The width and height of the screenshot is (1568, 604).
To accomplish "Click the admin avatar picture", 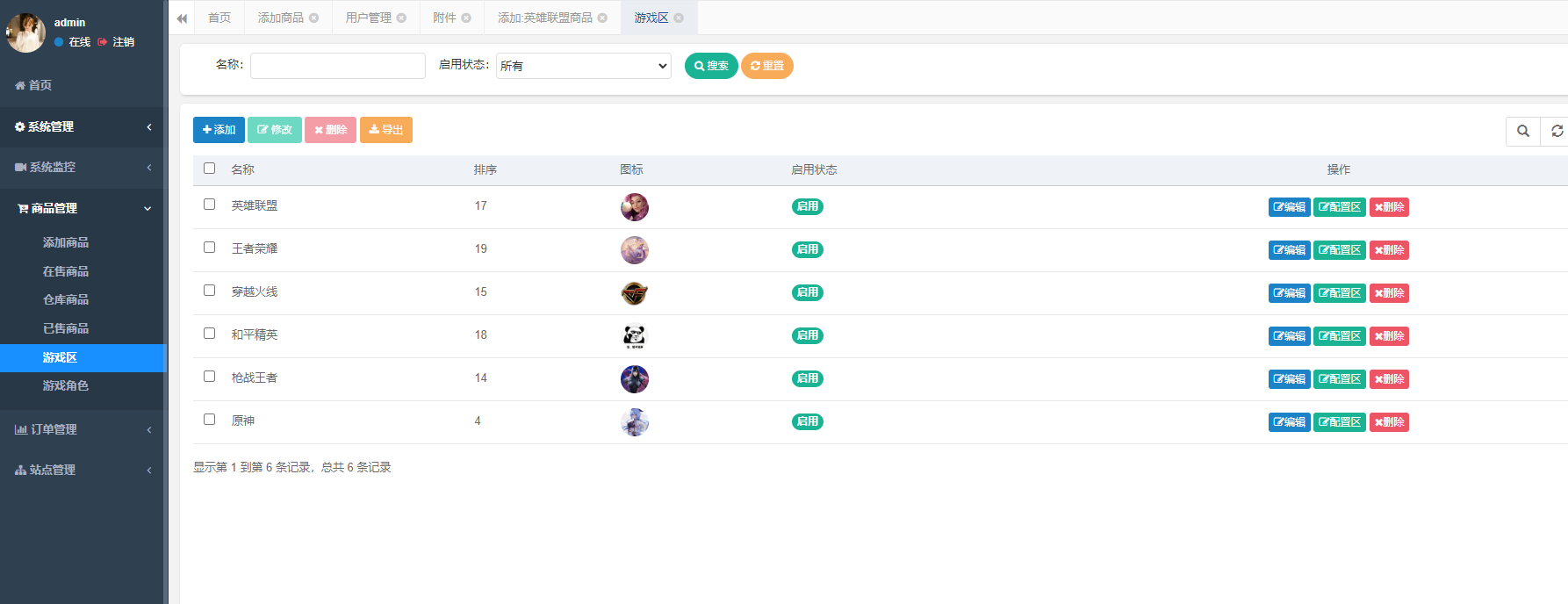I will [25, 32].
